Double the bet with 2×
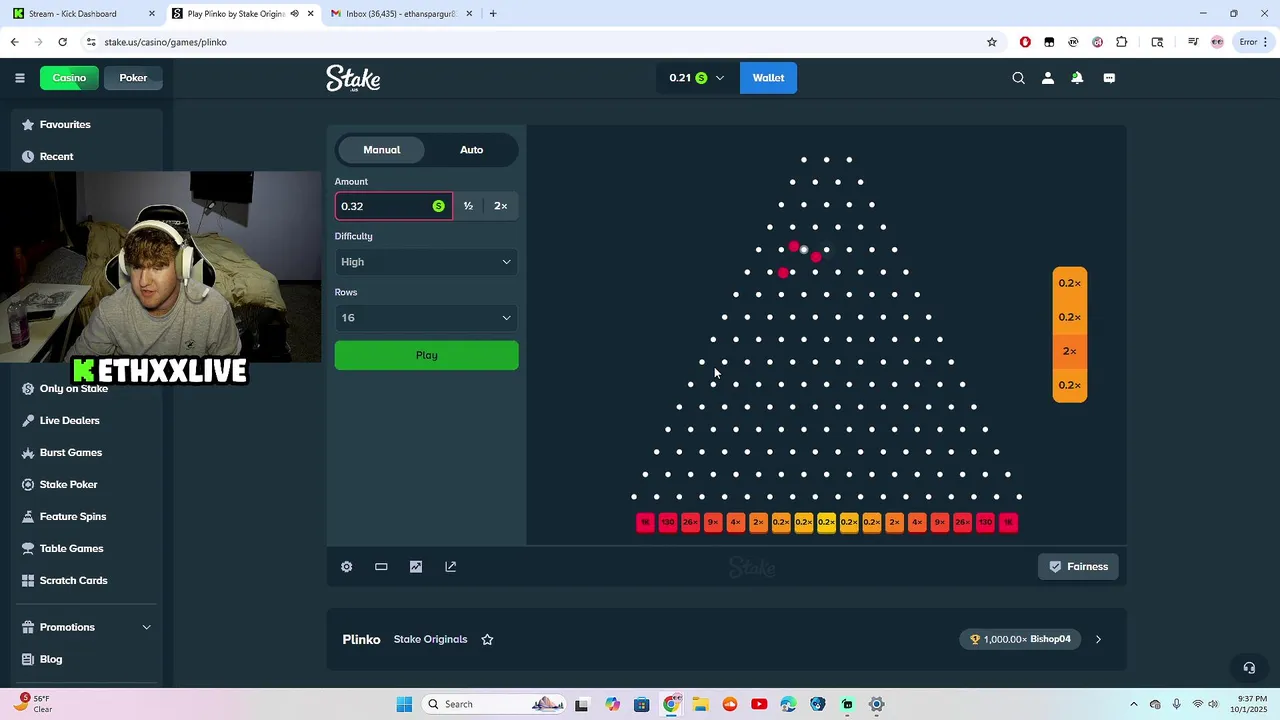The width and height of the screenshot is (1280, 720). pos(500,206)
